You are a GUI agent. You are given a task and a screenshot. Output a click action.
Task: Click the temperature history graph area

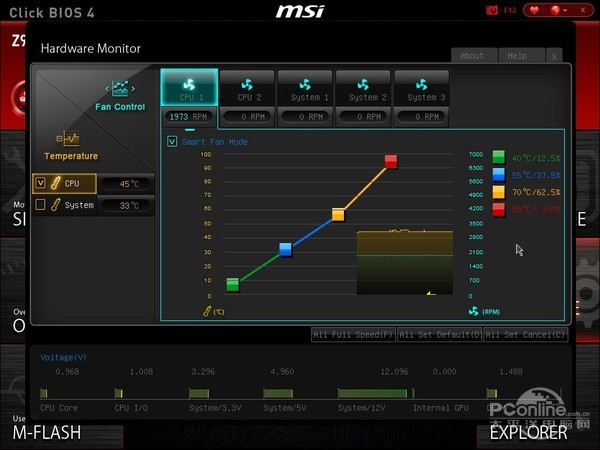point(405,262)
